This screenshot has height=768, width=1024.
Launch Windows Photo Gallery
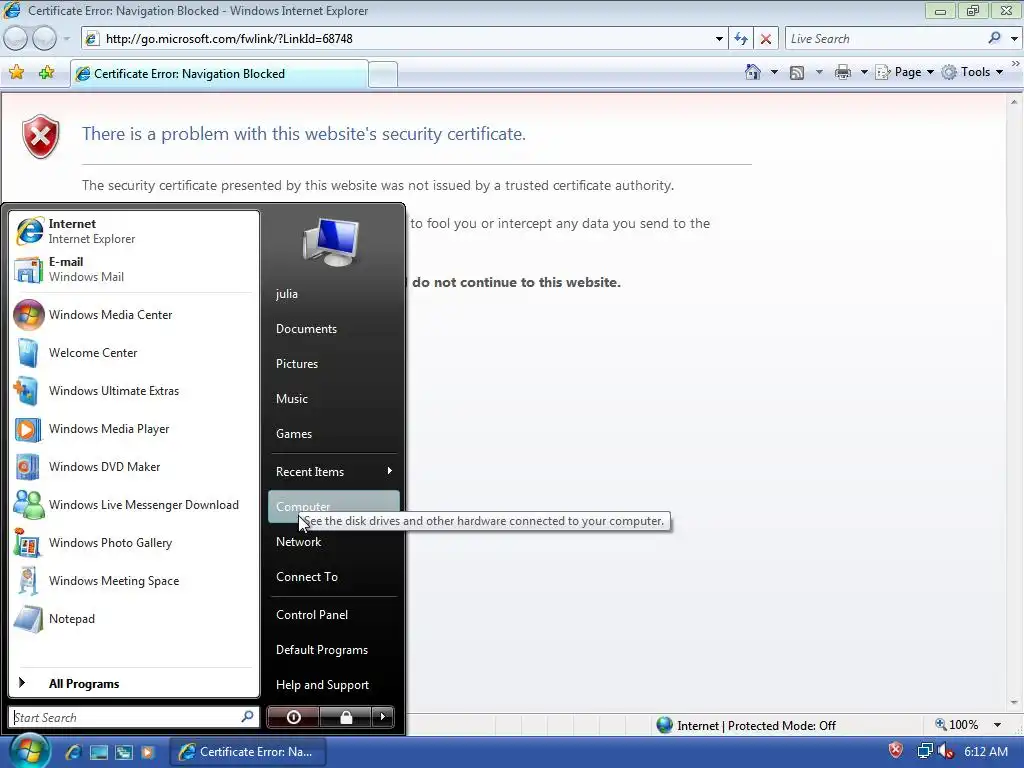(x=134, y=543)
